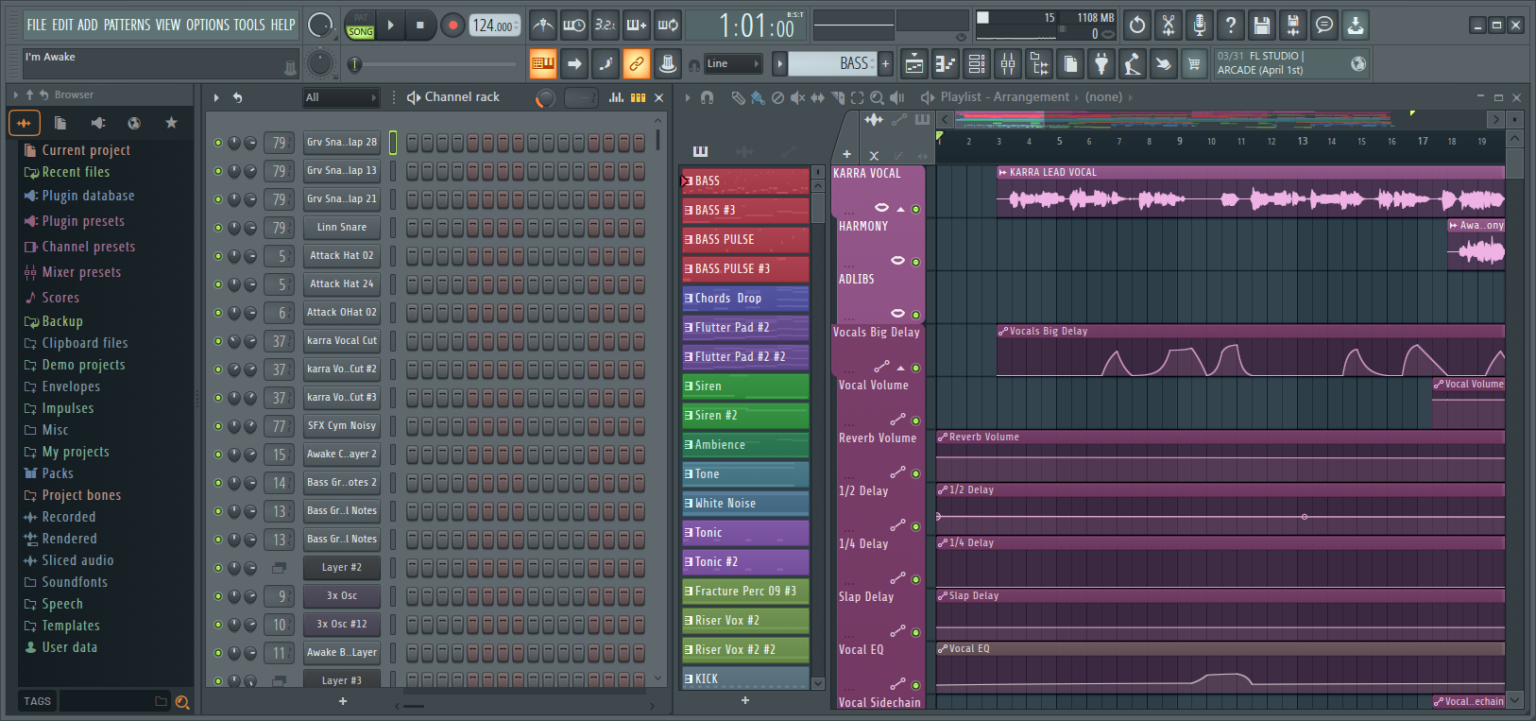Toggle mute LED for Attack Hat 02 channel
The height and width of the screenshot is (721, 1536).
pos(218,256)
